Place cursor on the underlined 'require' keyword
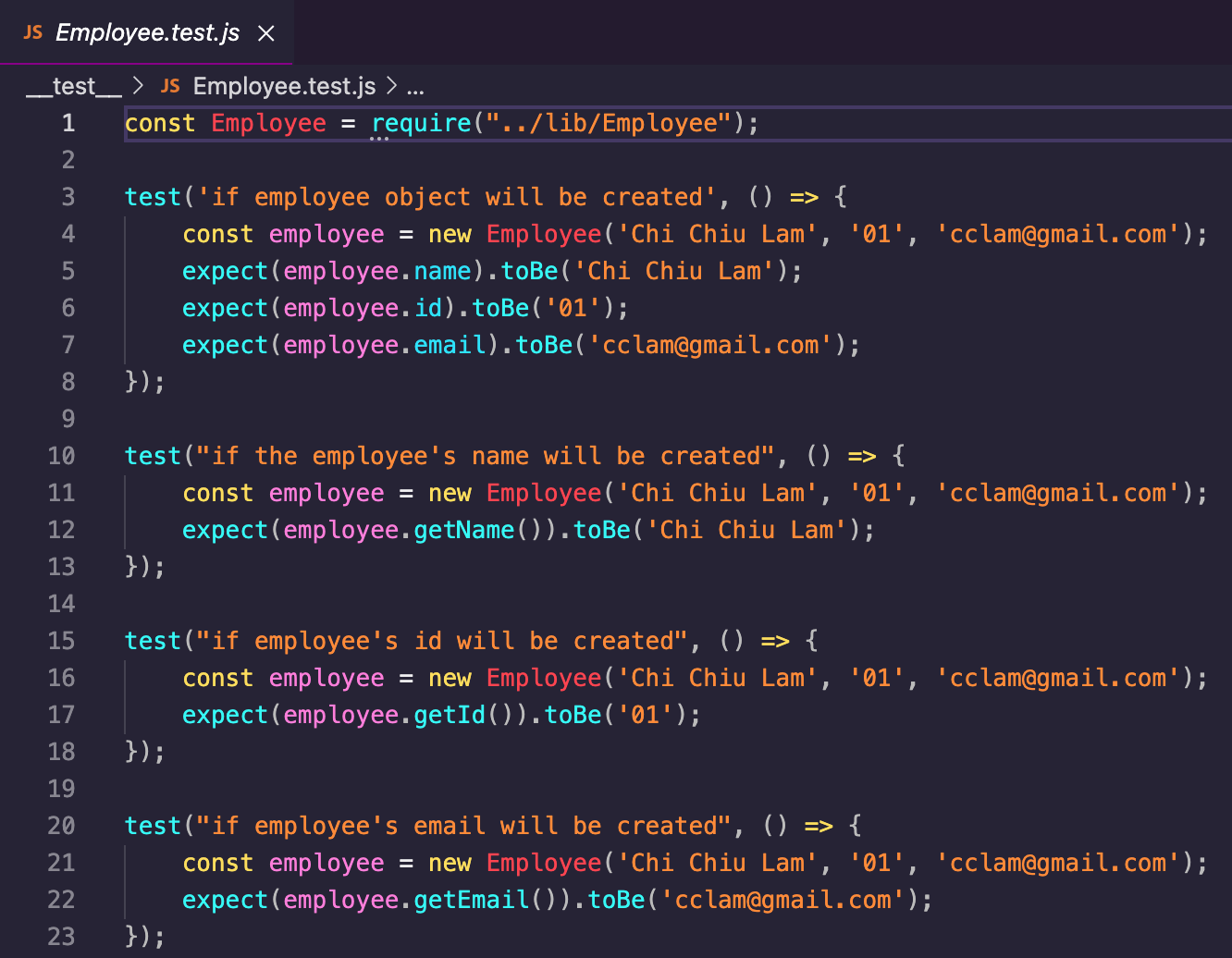 click(421, 122)
